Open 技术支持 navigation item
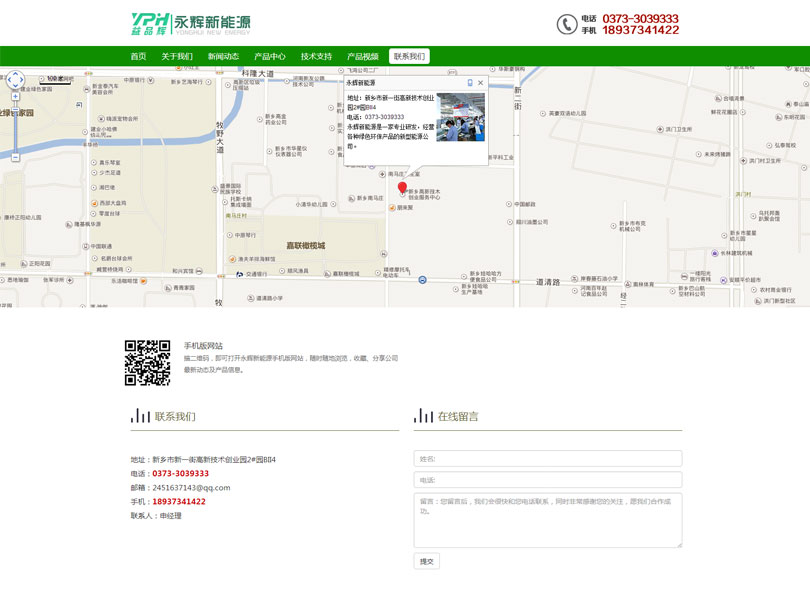This screenshot has width=810, height=600. [316, 57]
